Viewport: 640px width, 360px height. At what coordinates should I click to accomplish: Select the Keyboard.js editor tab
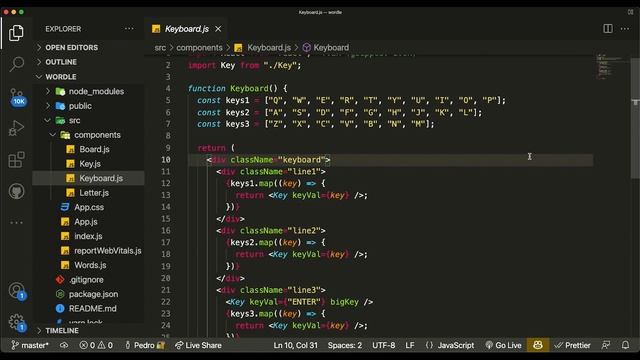186,29
